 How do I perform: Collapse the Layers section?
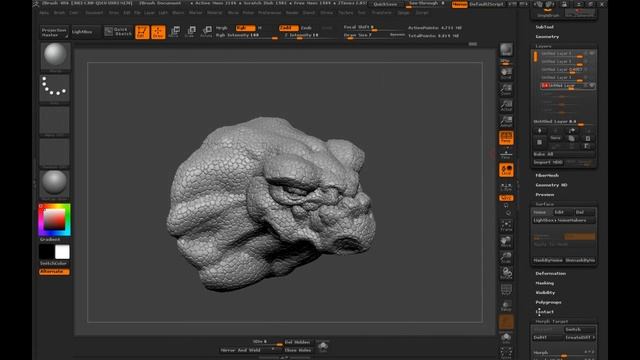coord(544,46)
